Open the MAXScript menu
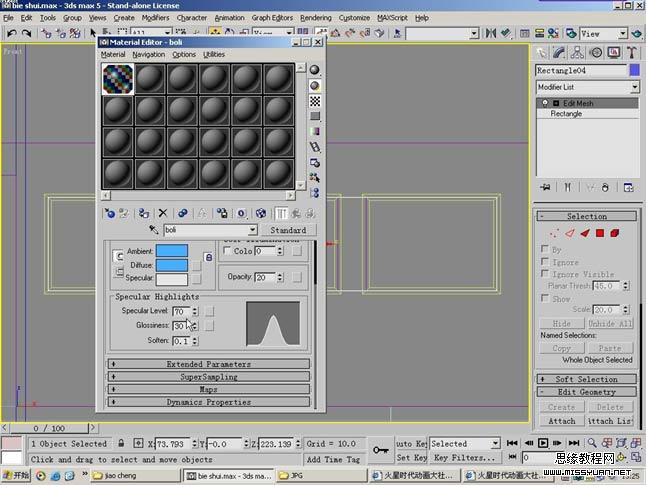646x485 pixels. point(392,18)
